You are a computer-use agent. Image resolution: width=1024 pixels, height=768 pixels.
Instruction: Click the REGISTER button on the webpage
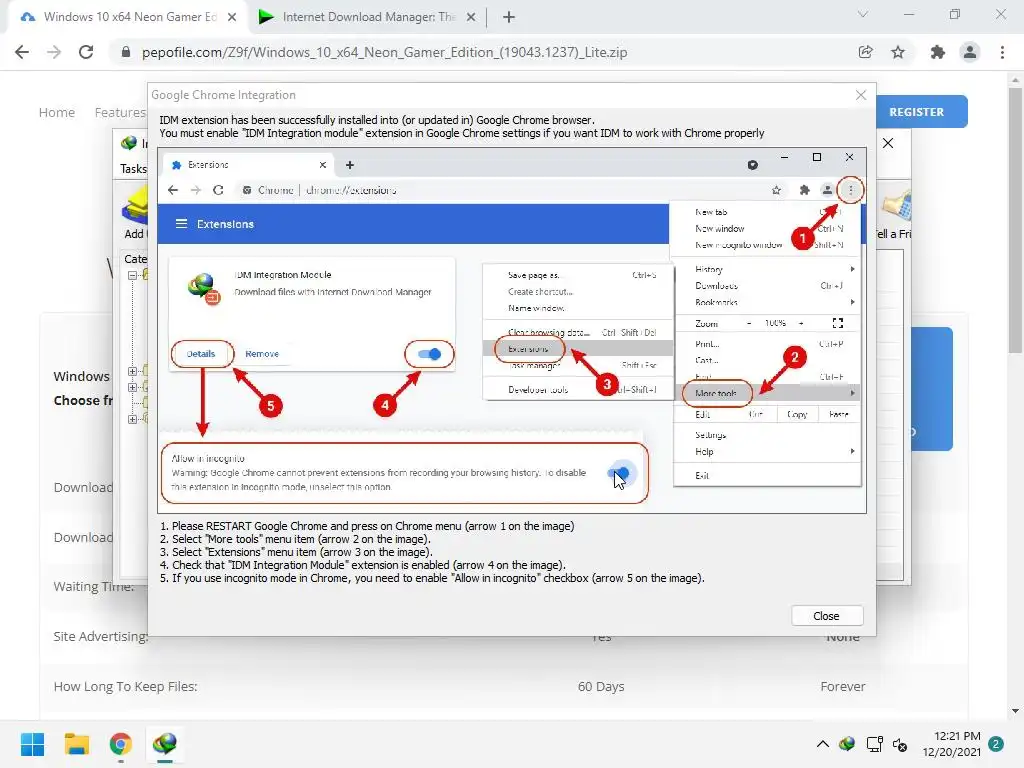coord(917,112)
